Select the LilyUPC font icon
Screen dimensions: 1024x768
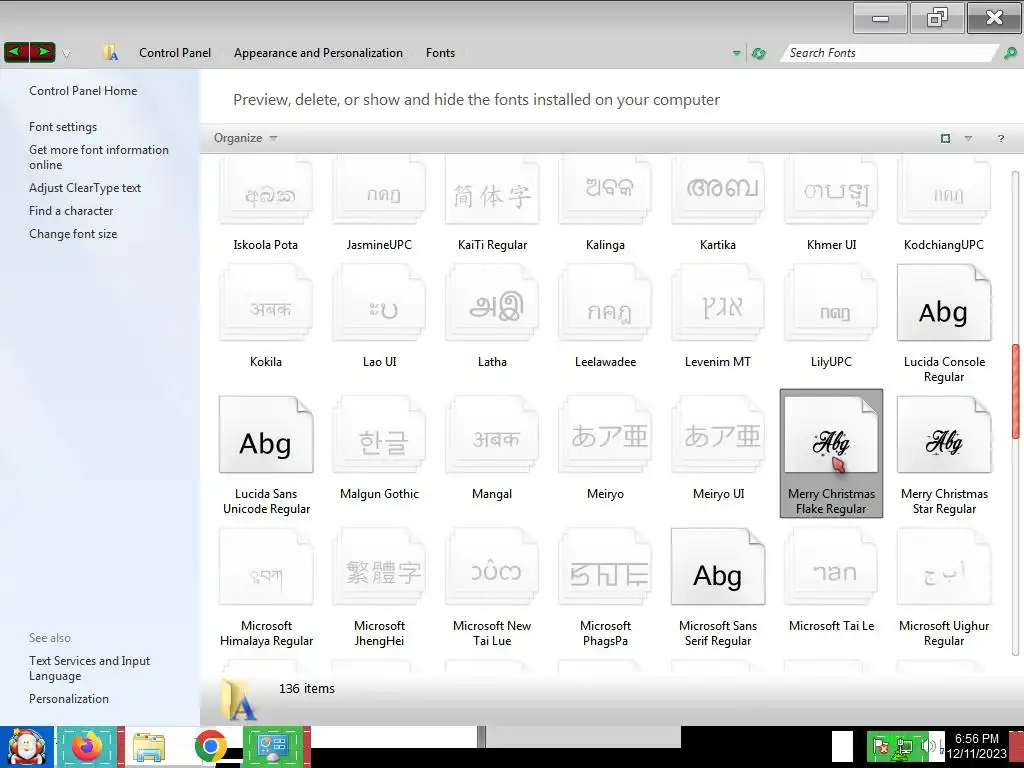(x=831, y=303)
